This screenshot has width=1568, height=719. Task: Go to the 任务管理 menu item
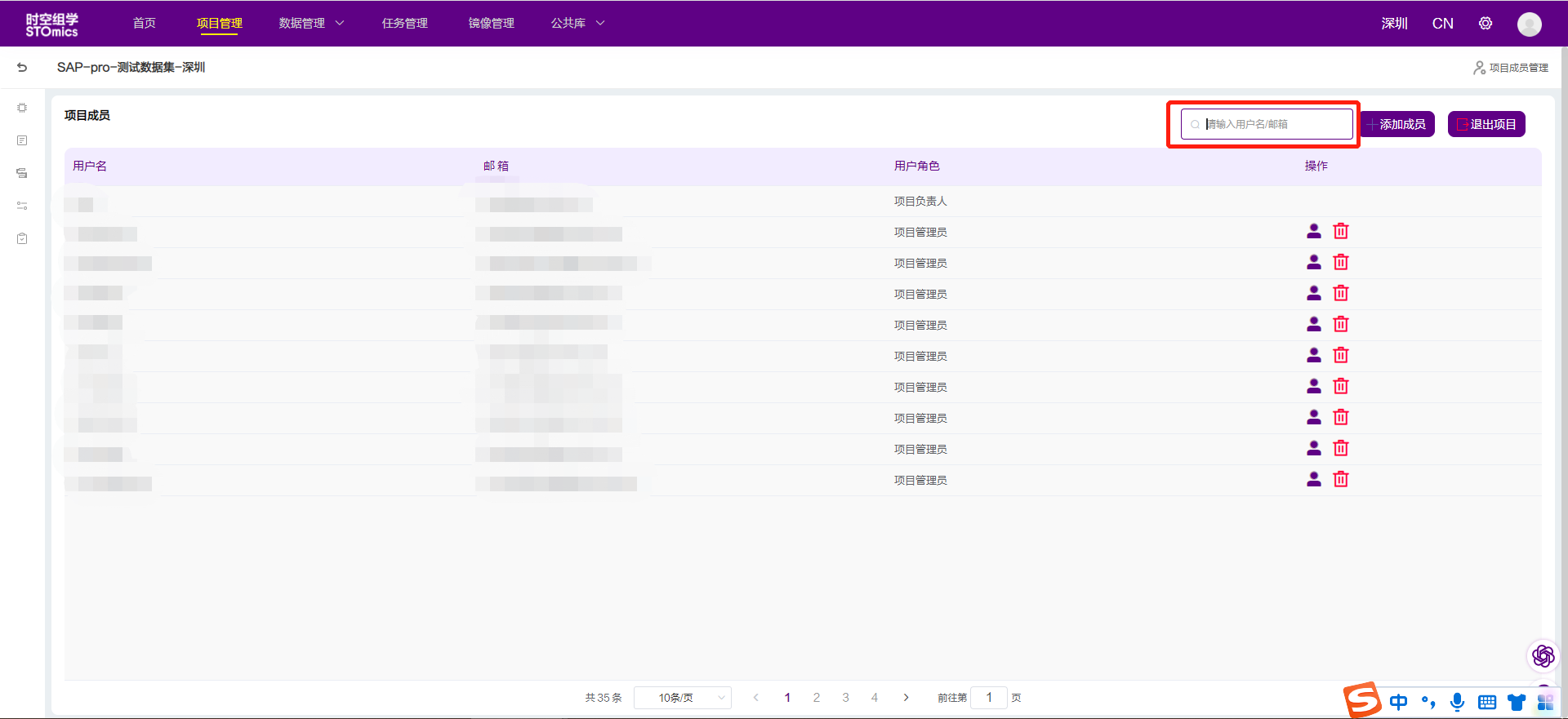[405, 24]
